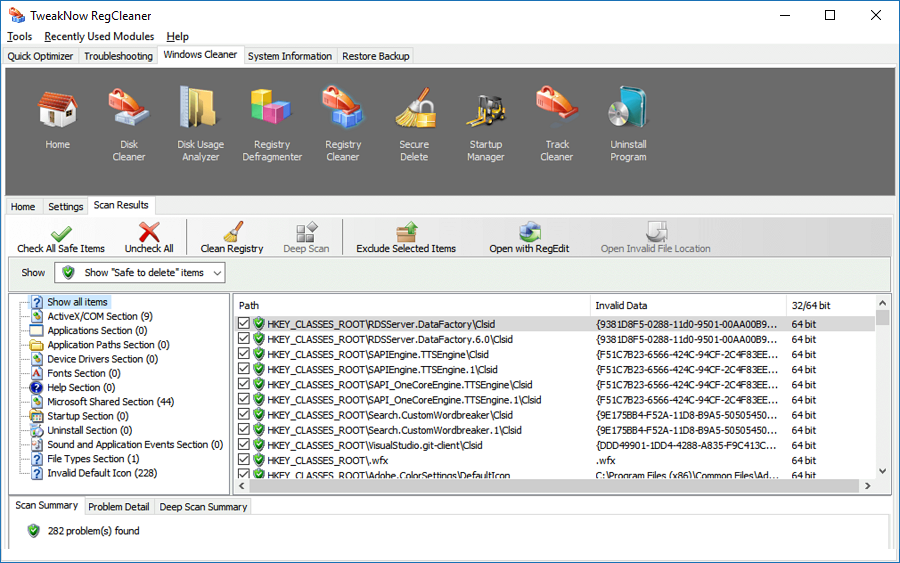Open the Secure Delete tool icon
The height and width of the screenshot is (563, 900).
click(414, 108)
